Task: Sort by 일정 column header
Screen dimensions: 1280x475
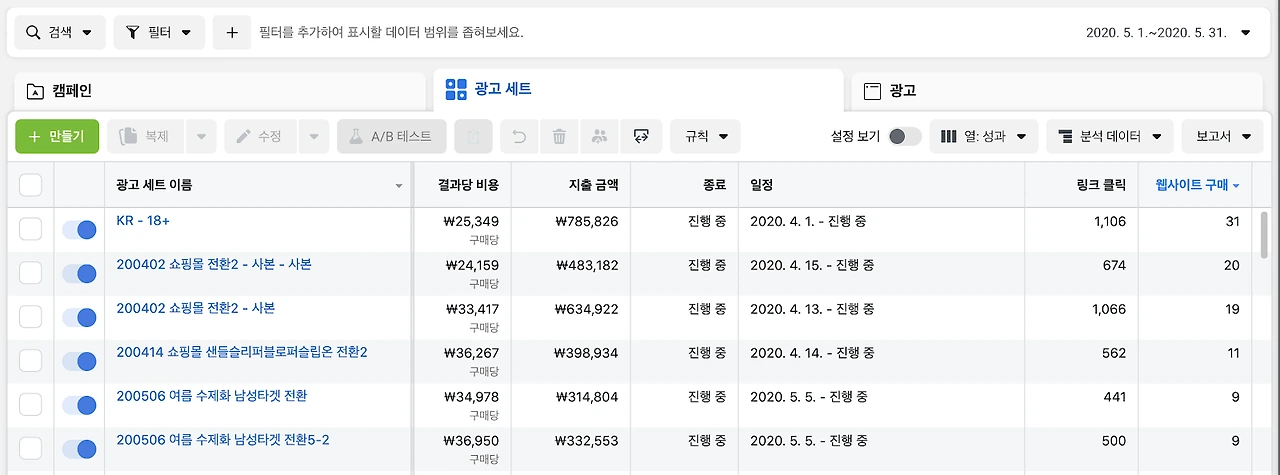Action: tap(882, 185)
